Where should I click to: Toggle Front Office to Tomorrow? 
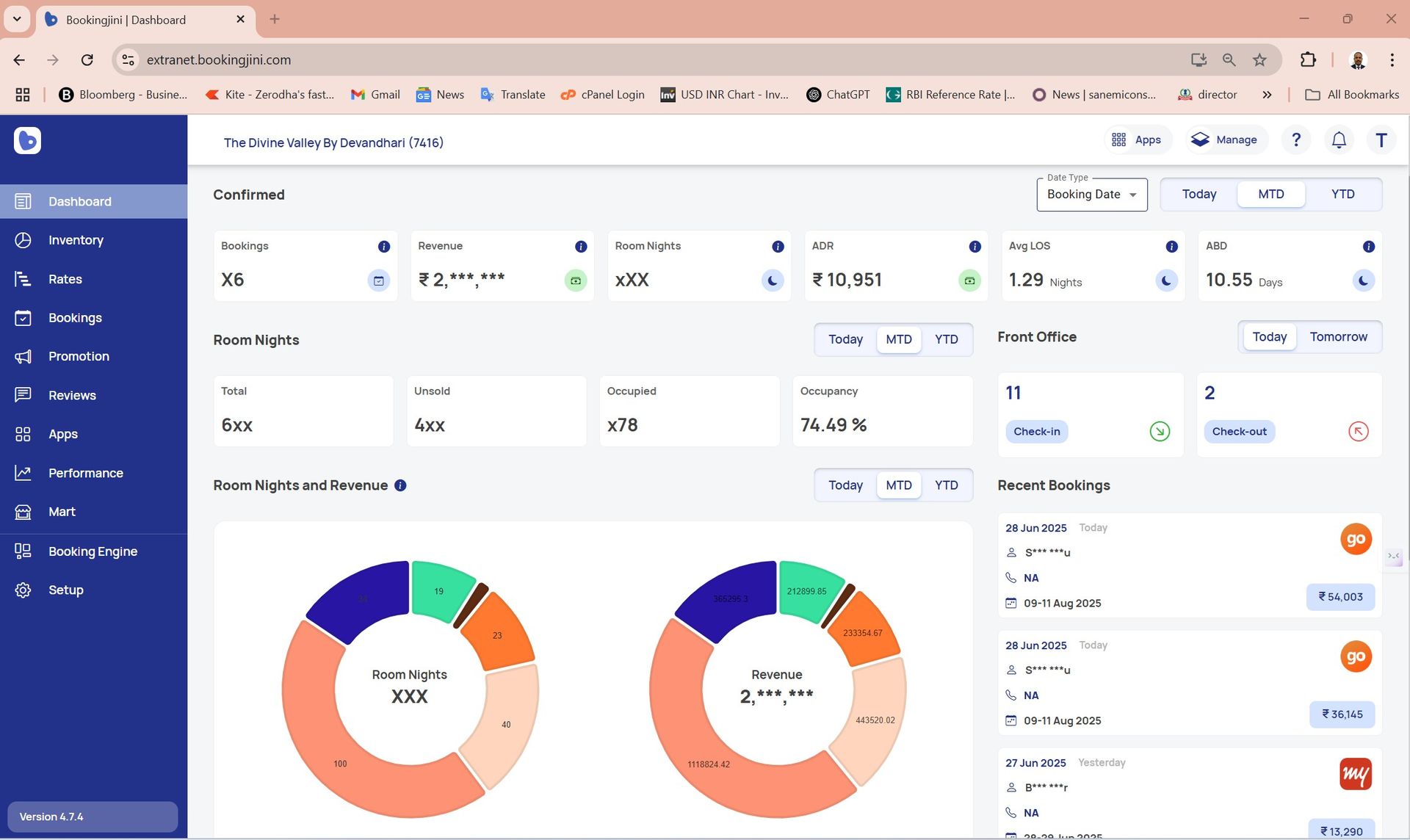1338,337
